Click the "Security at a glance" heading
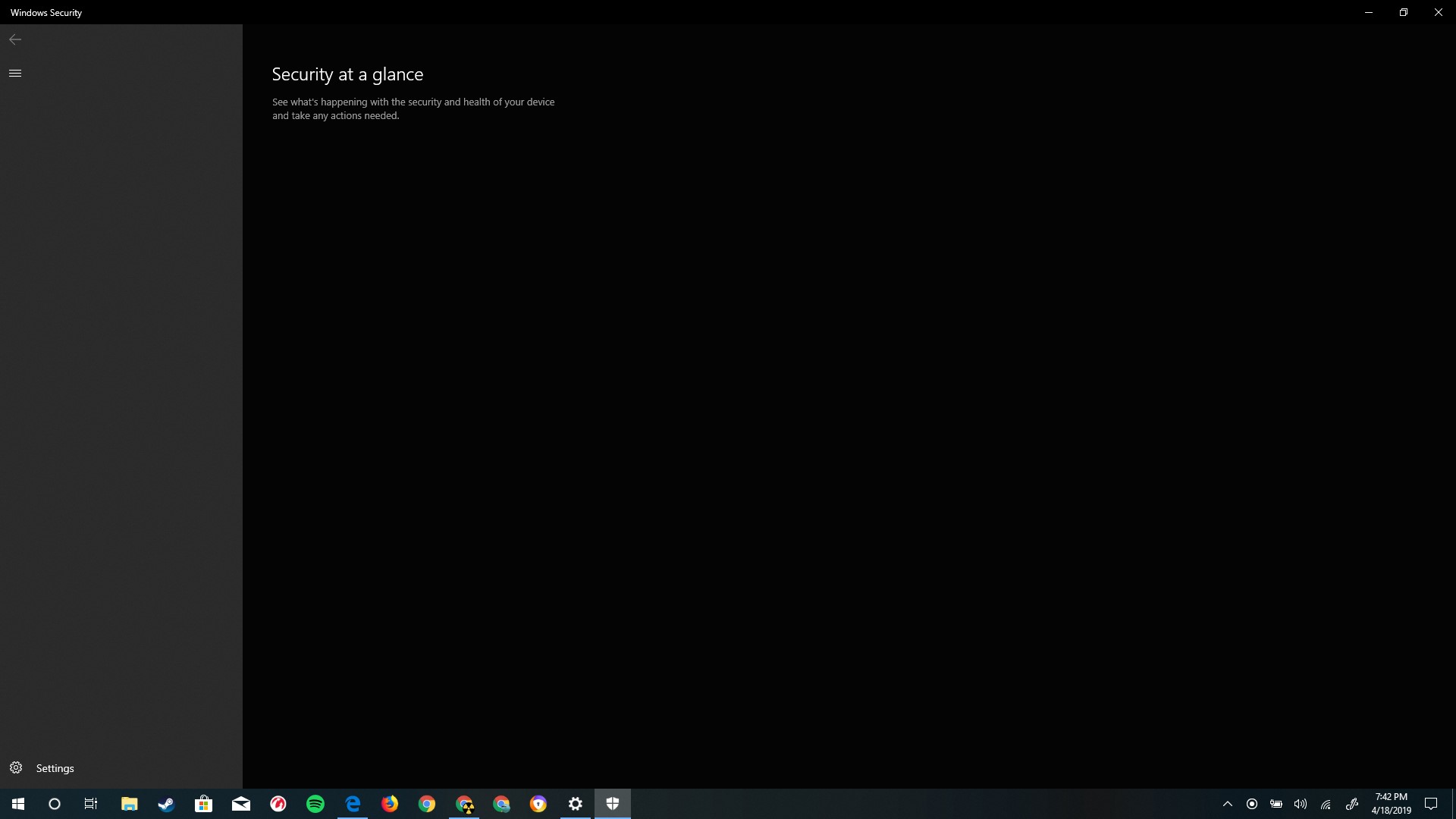This screenshot has height=819, width=1456. [x=347, y=74]
